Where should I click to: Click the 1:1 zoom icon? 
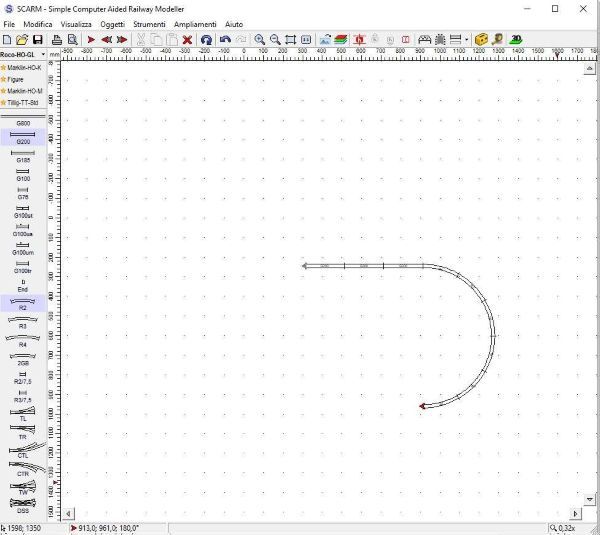pyautogui.click(x=306, y=39)
